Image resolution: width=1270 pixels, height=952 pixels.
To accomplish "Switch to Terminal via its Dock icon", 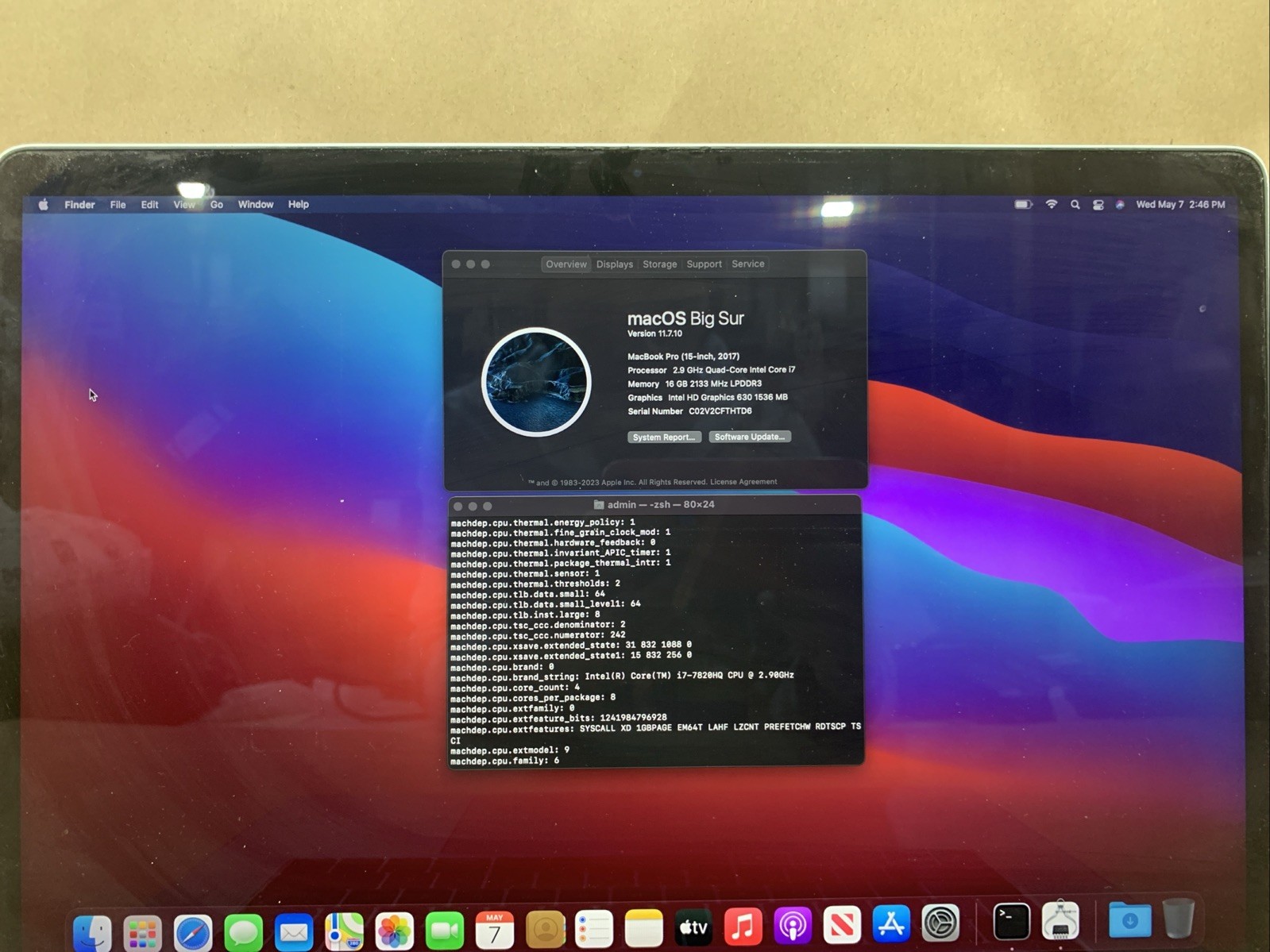I will click(1011, 921).
